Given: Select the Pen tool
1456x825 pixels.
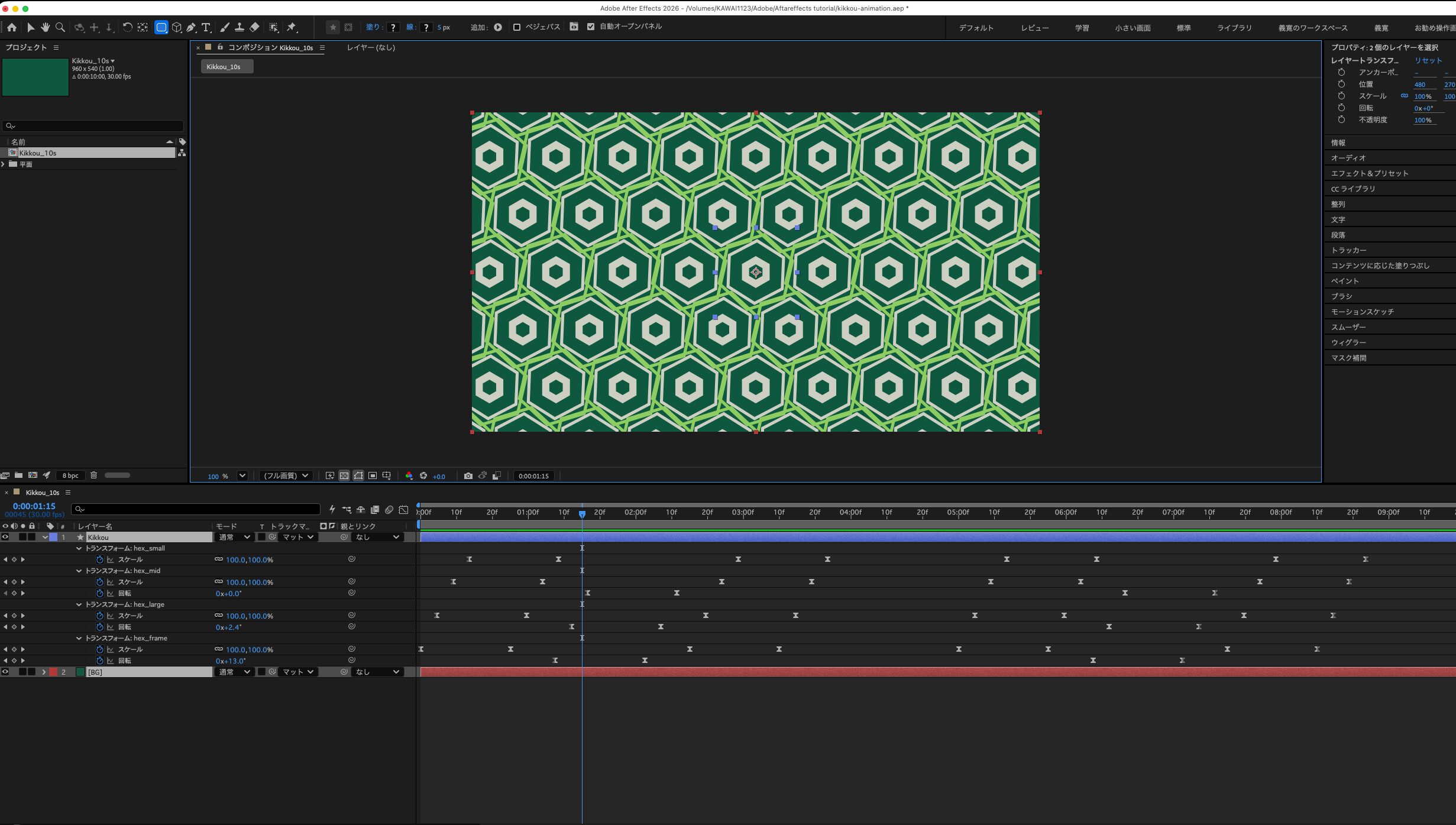Looking at the screenshot, I should (x=191, y=27).
